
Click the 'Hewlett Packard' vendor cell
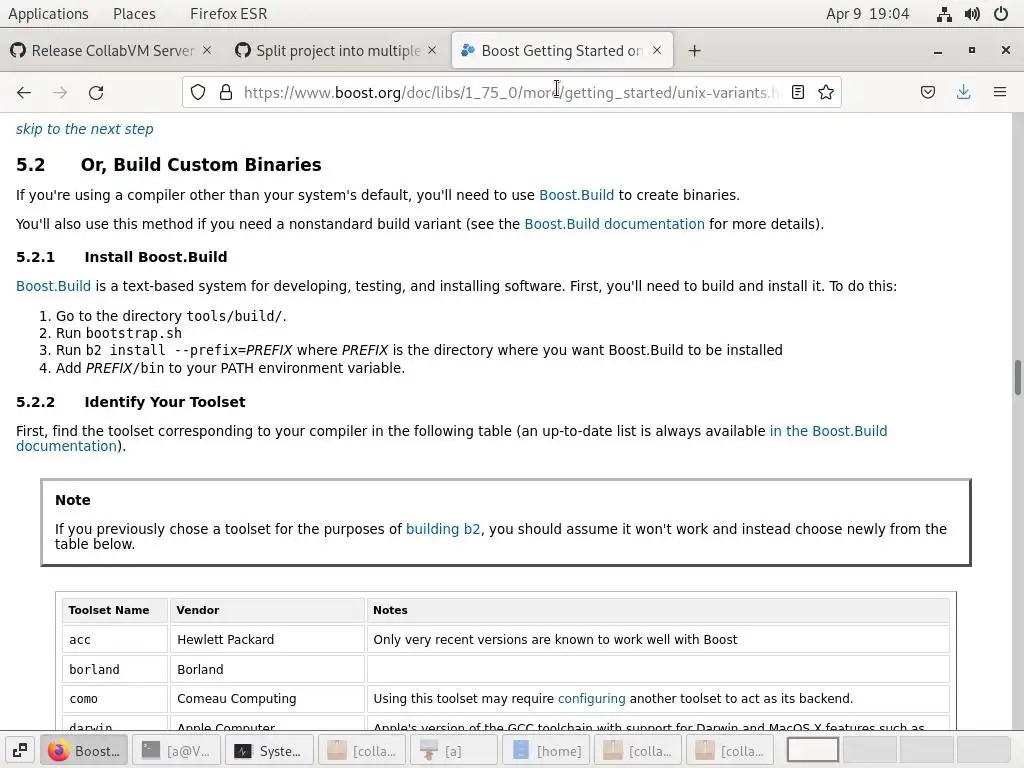[x=267, y=639]
